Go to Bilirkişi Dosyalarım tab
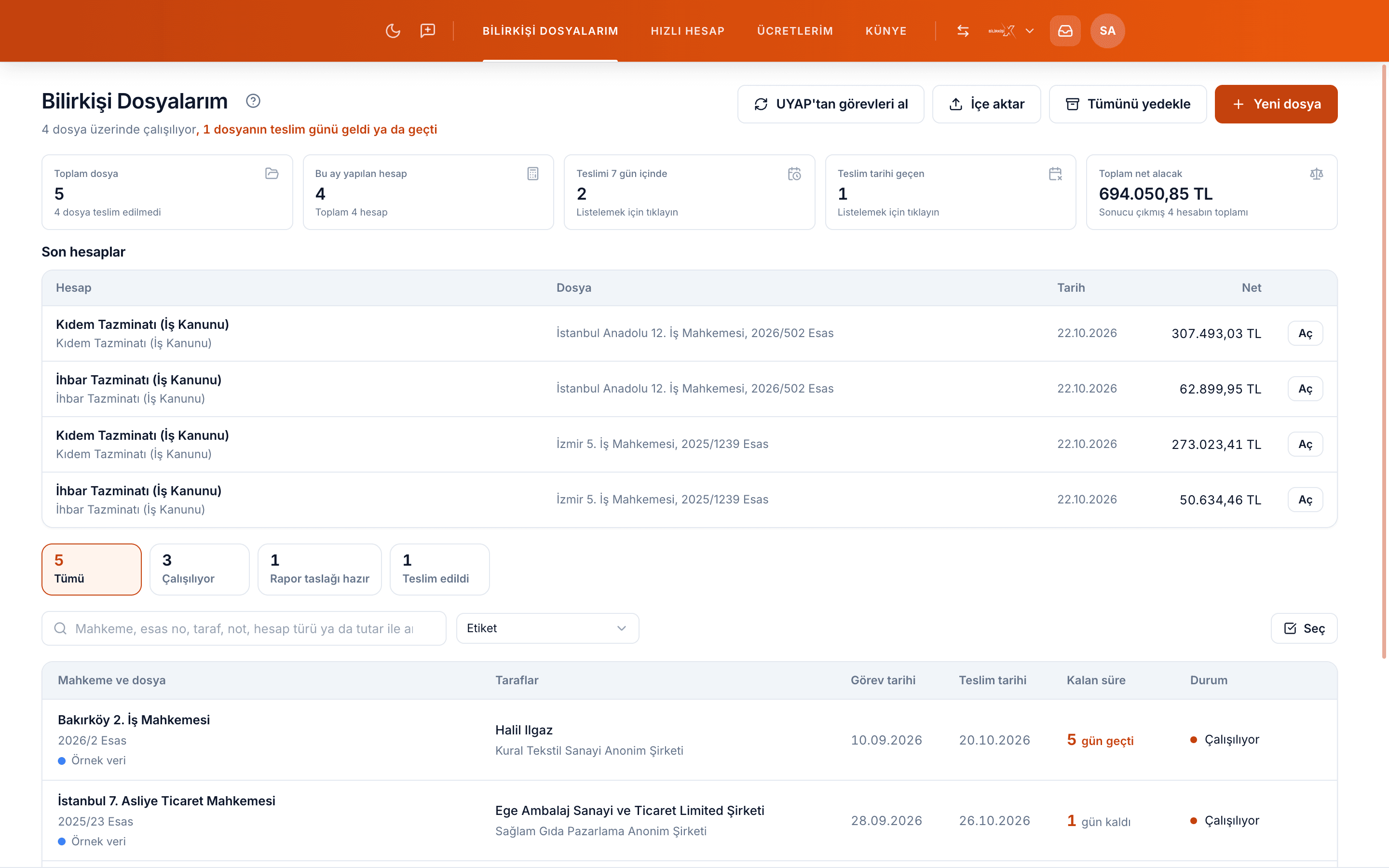1389x868 pixels. [x=550, y=31]
